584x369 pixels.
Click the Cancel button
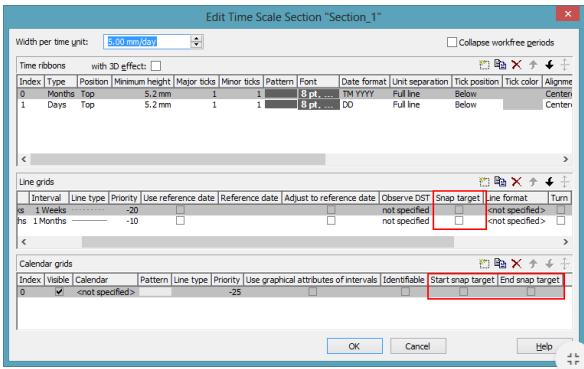click(x=418, y=346)
